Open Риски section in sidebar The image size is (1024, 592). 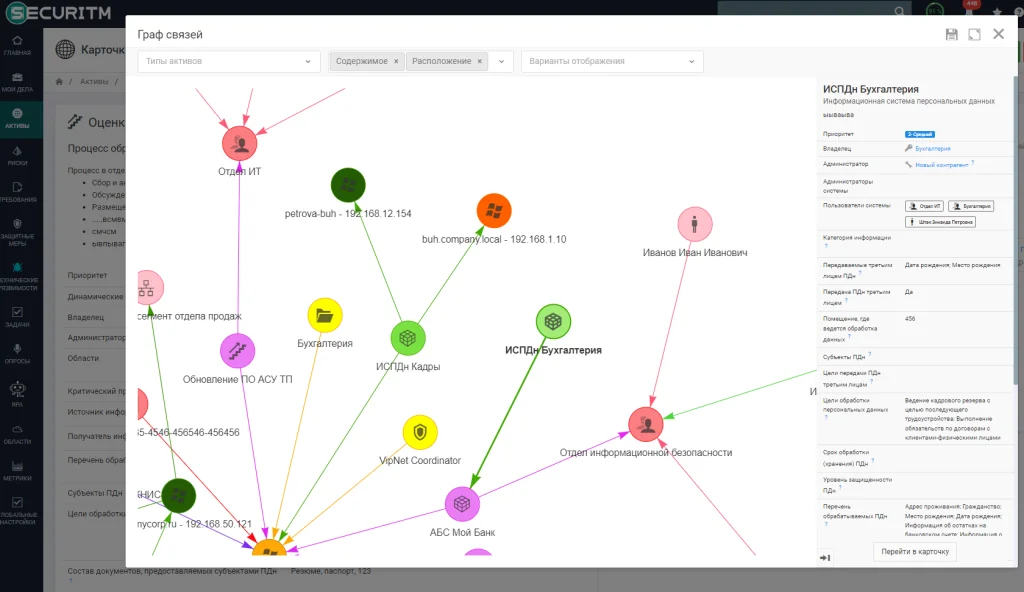[18, 156]
